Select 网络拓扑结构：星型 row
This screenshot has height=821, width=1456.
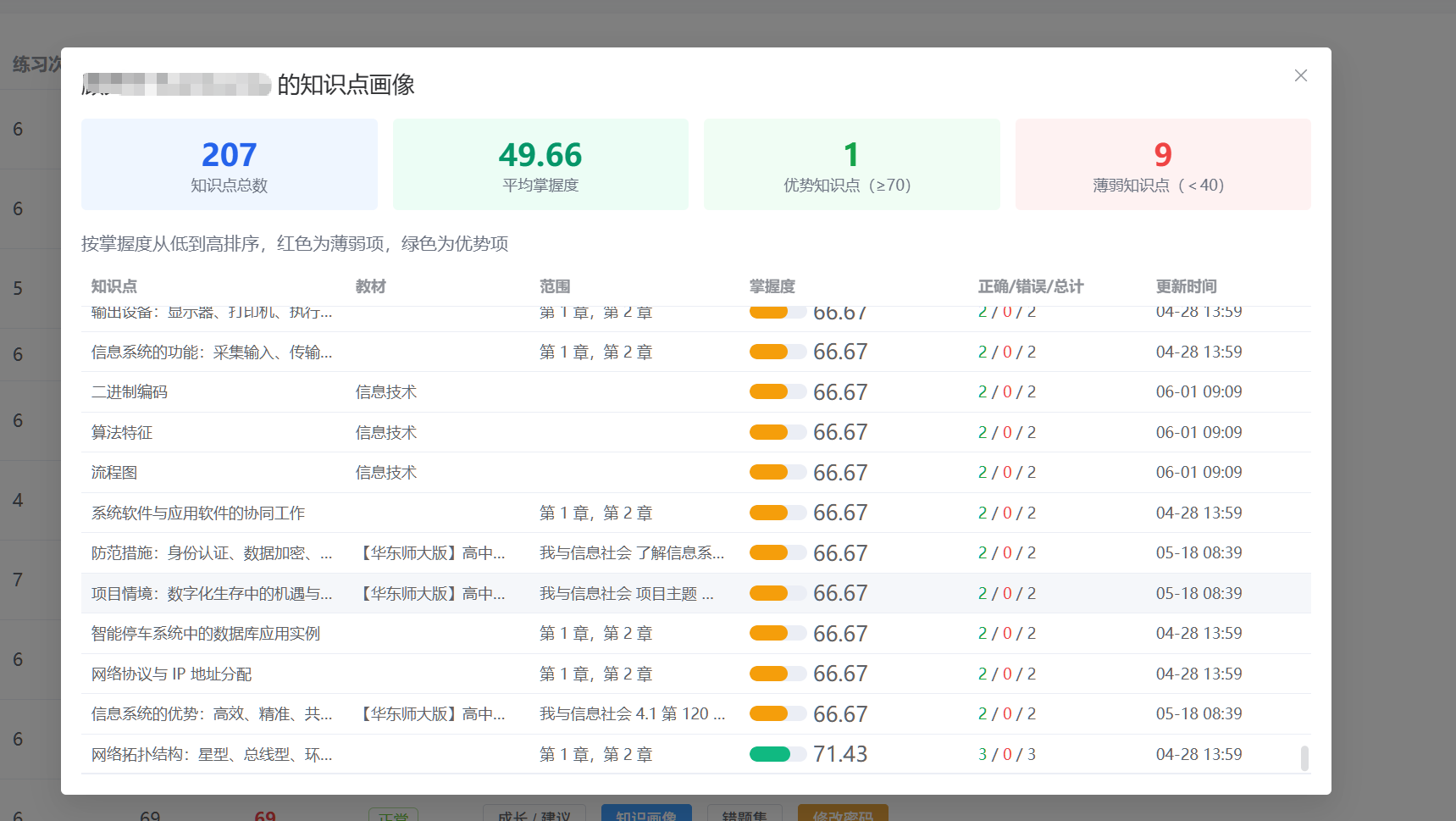coord(696,754)
